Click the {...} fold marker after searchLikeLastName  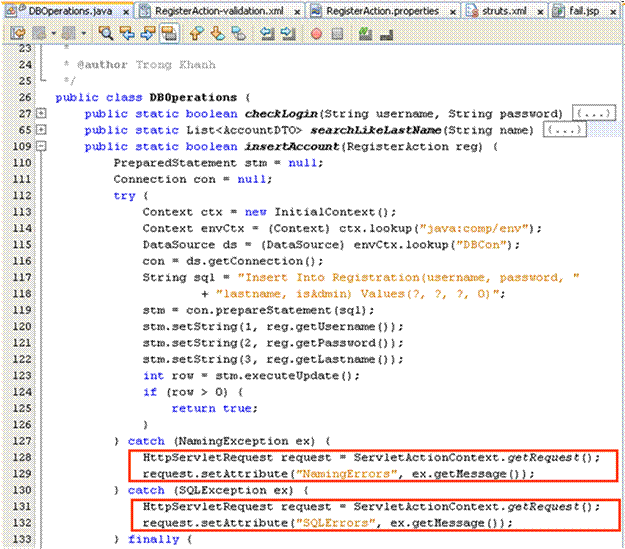565,130
